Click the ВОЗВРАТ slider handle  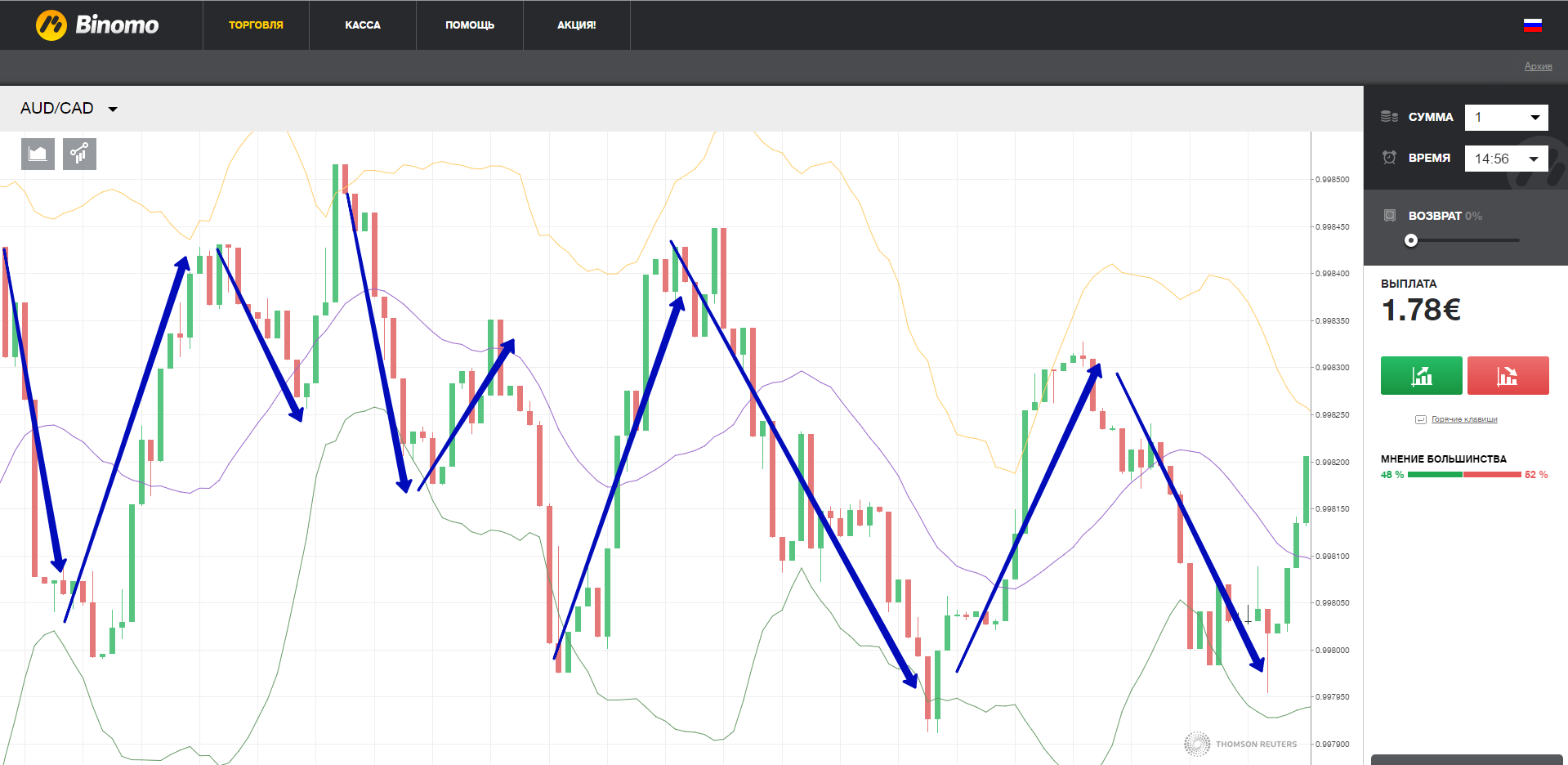click(x=1411, y=240)
